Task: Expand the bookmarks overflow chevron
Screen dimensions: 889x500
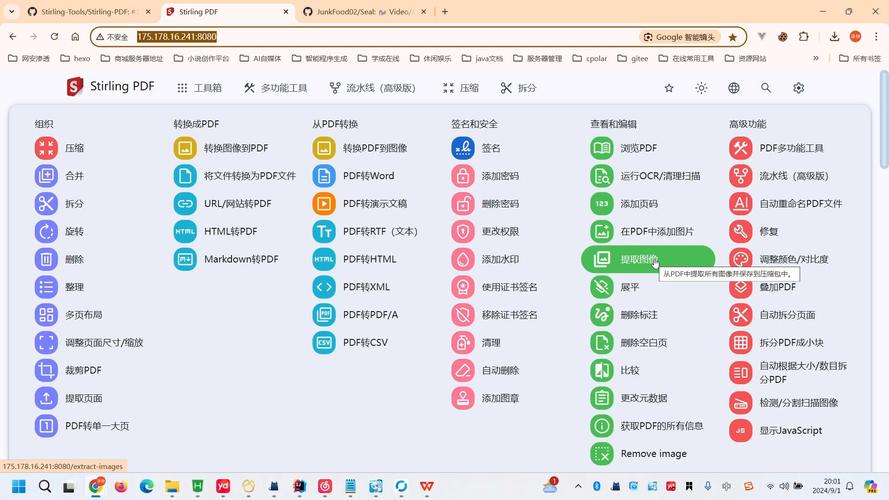Action: pos(816,58)
